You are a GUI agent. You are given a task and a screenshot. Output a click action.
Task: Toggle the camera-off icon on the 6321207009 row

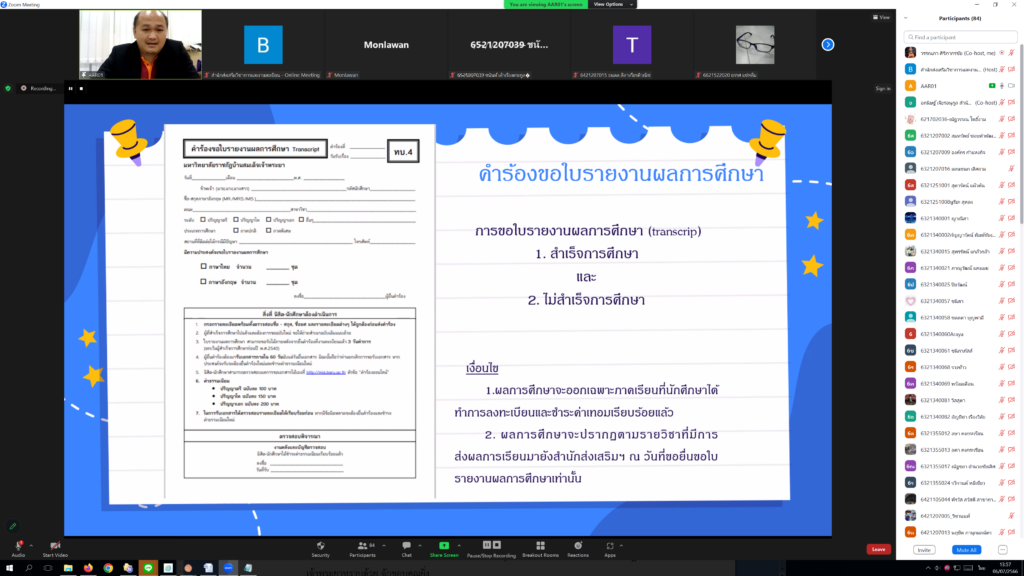pos(1012,152)
